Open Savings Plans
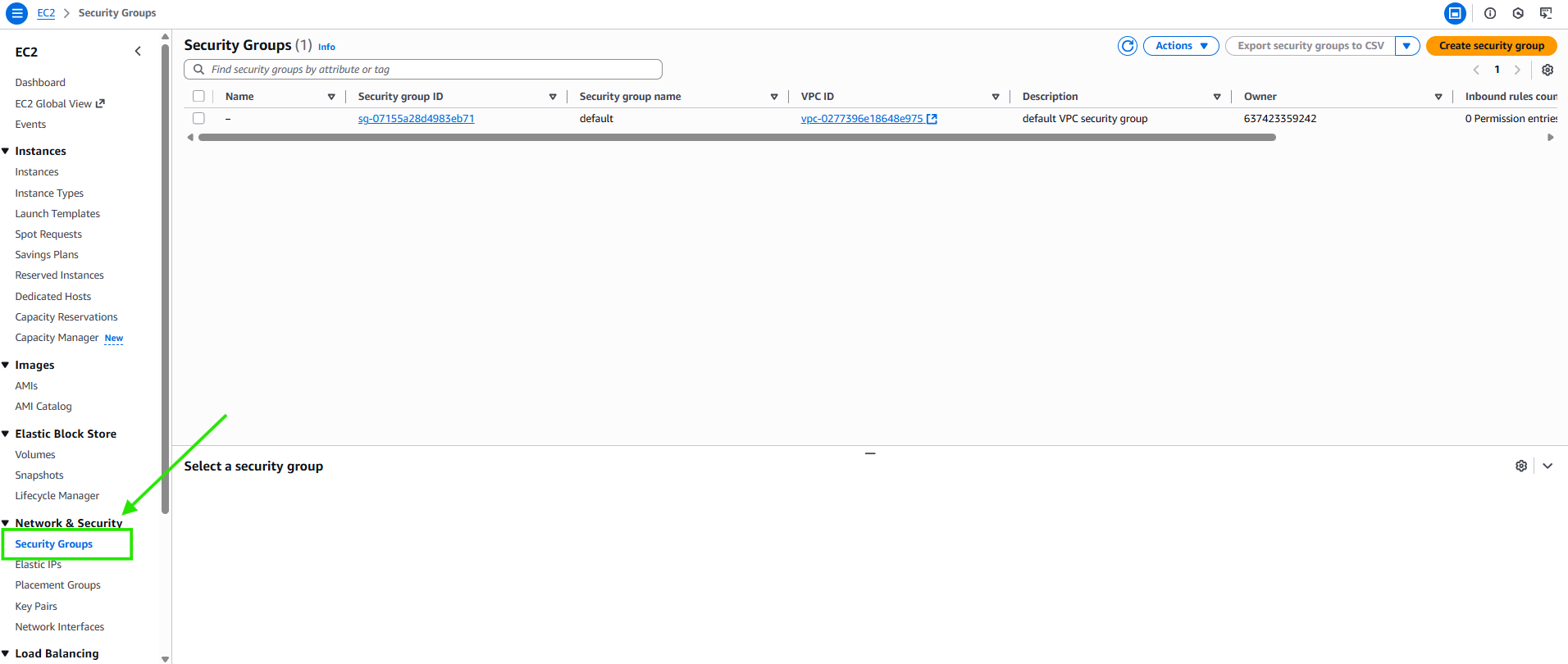 click(47, 255)
